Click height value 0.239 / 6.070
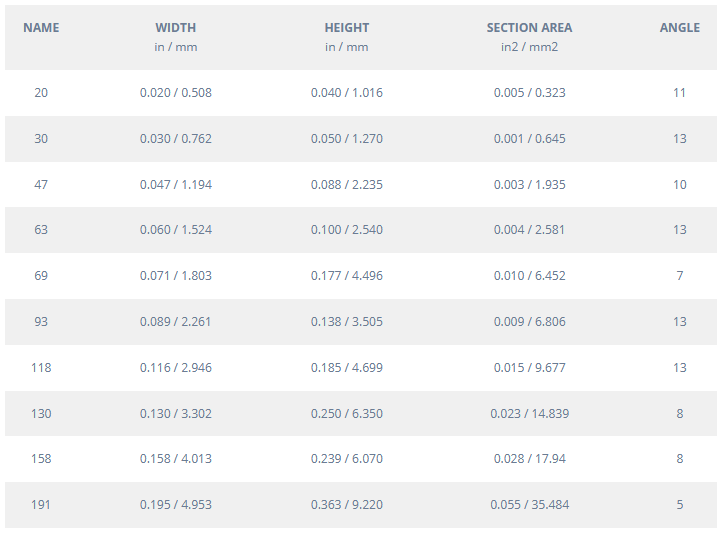717x540 pixels. coord(346,459)
